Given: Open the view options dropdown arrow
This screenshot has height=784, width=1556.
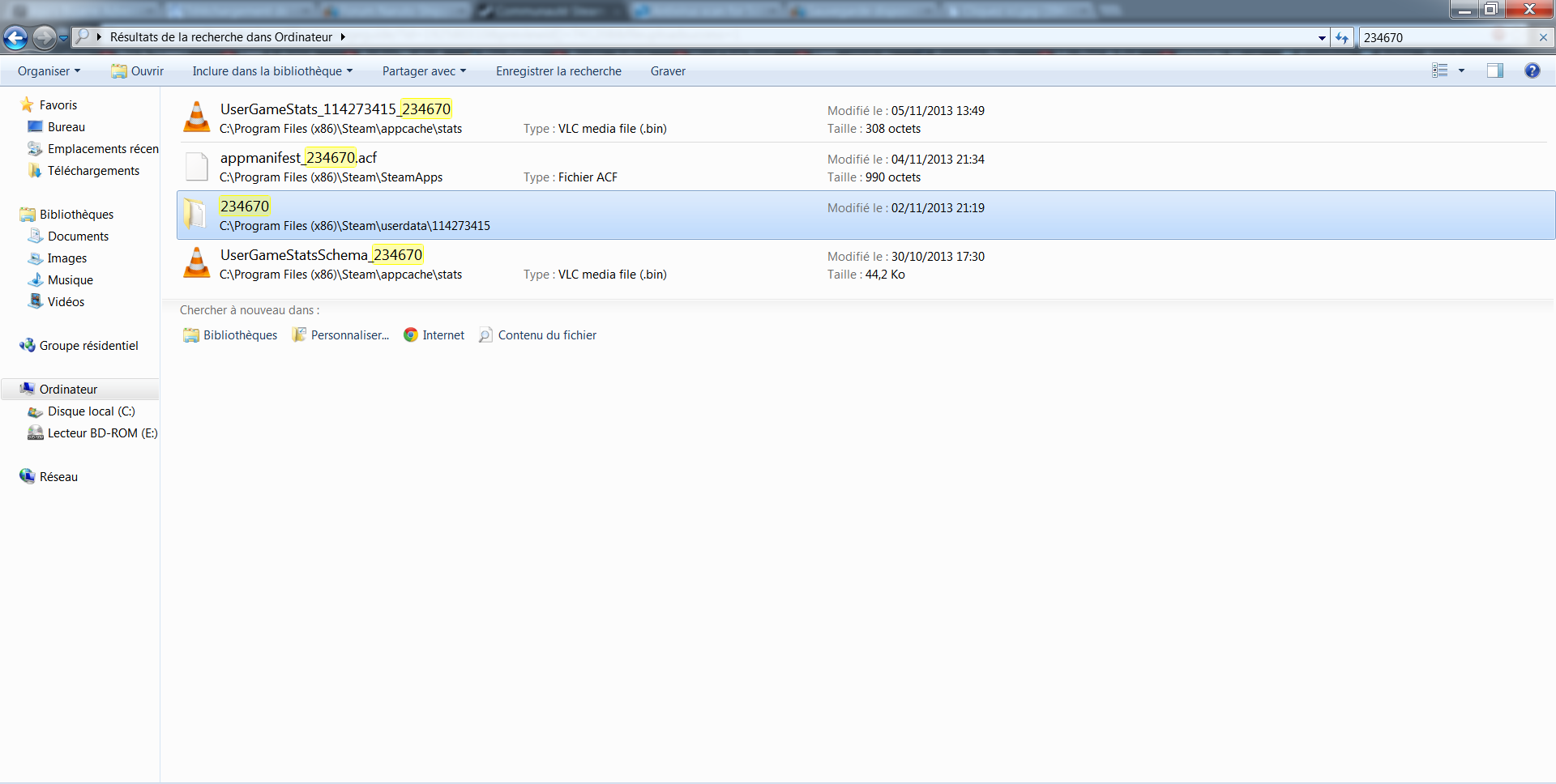Looking at the screenshot, I should tap(1461, 70).
